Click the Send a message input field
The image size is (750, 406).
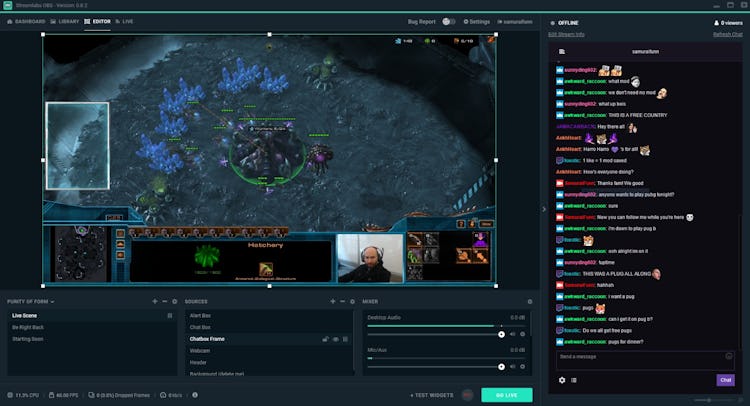tap(645, 361)
